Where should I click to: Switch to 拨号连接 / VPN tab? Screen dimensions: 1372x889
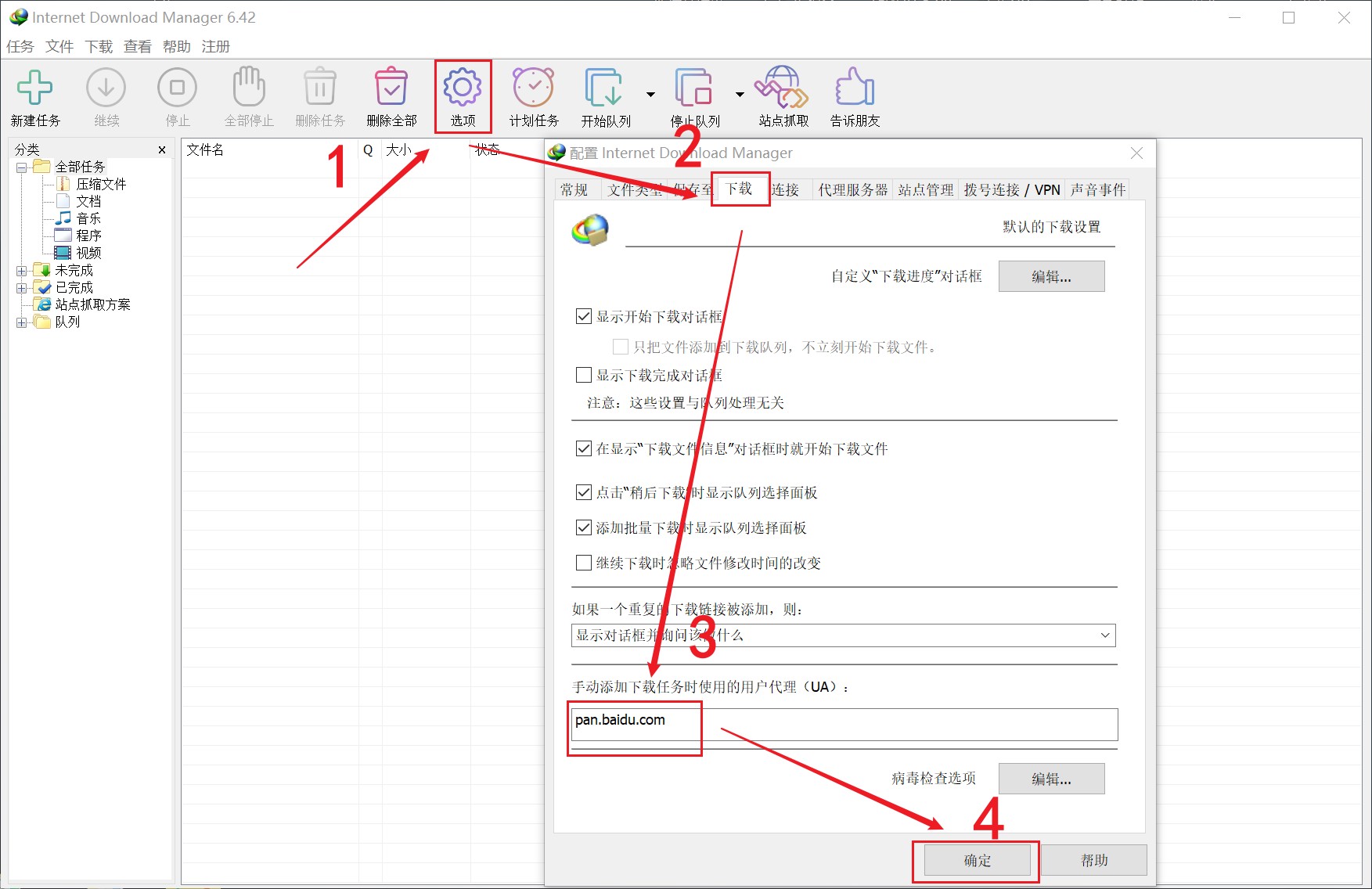coord(1012,189)
